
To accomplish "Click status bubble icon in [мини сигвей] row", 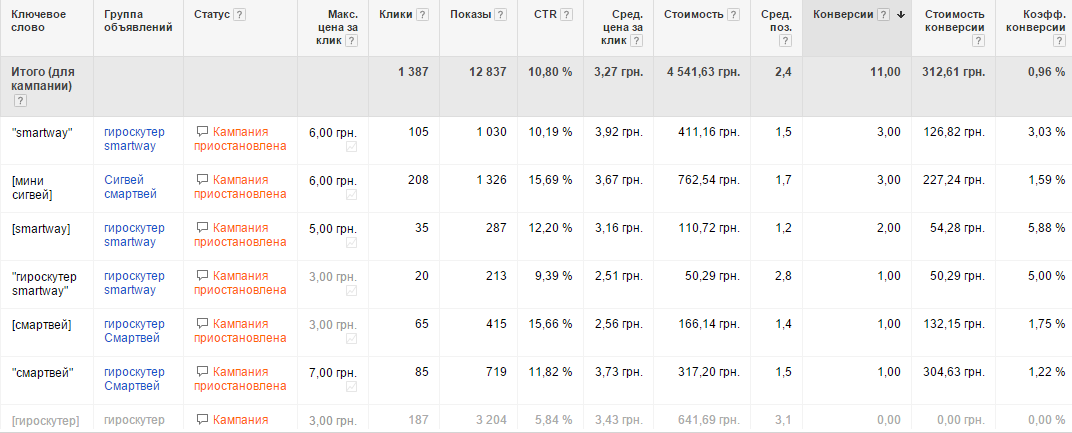I will tap(202, 180).
